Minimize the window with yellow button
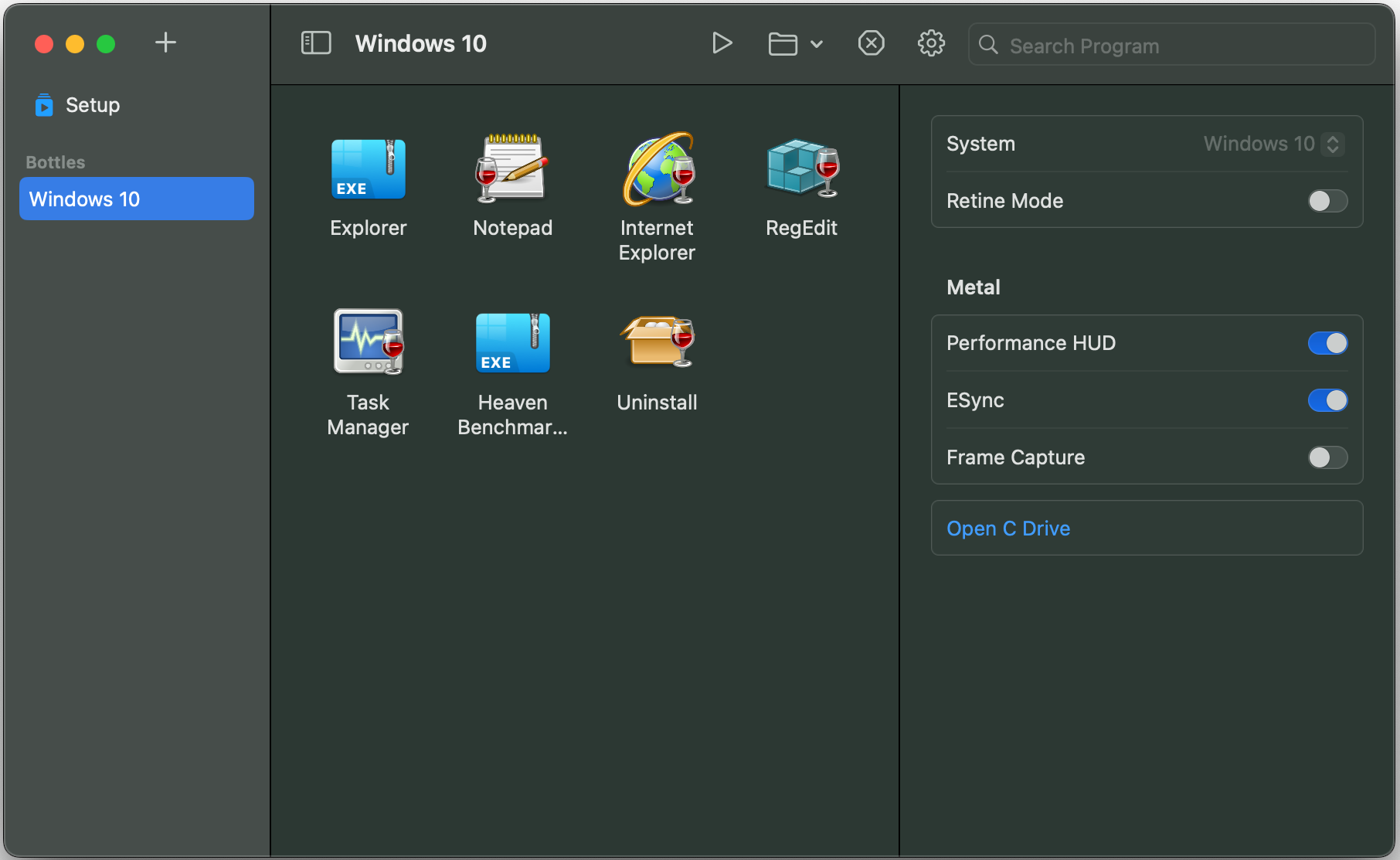 [75, 44]
